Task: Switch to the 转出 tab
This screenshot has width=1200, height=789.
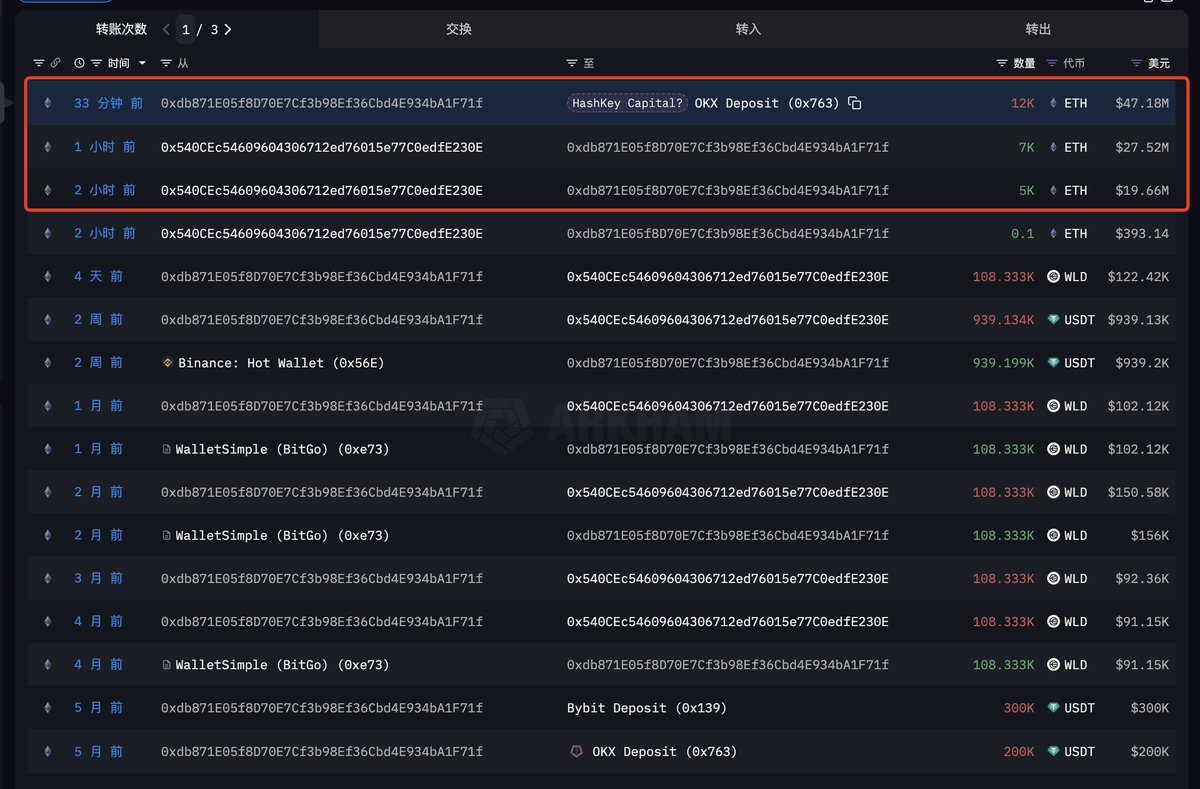Action: [x=1038, y=29]
